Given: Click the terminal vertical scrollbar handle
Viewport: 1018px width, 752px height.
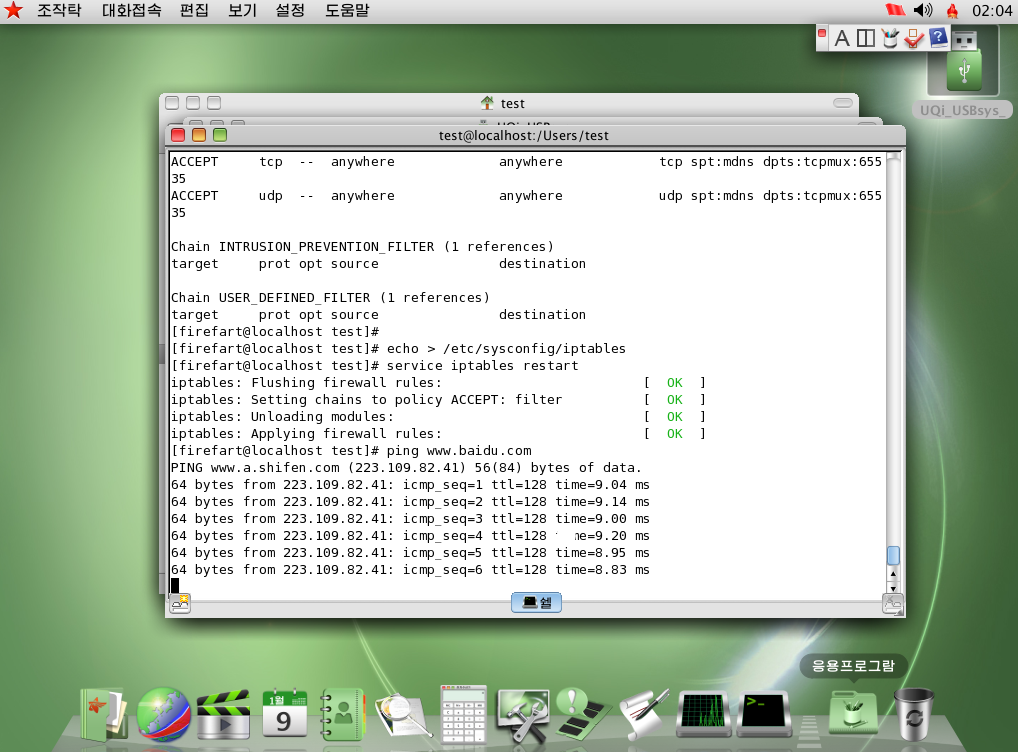Looking at the screenshot, I should [x=893, y=556].
